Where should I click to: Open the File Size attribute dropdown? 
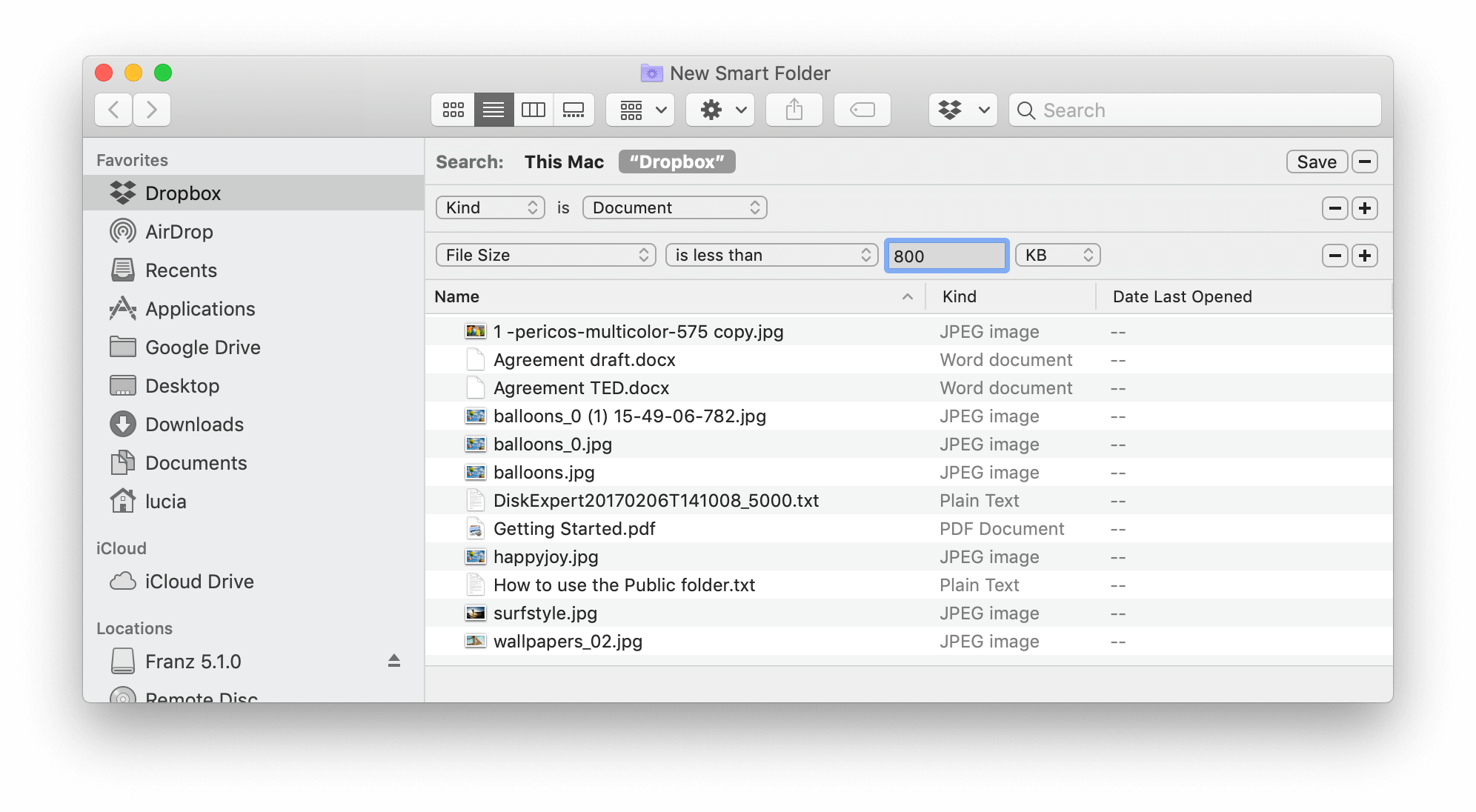click(x=546, y=256)
